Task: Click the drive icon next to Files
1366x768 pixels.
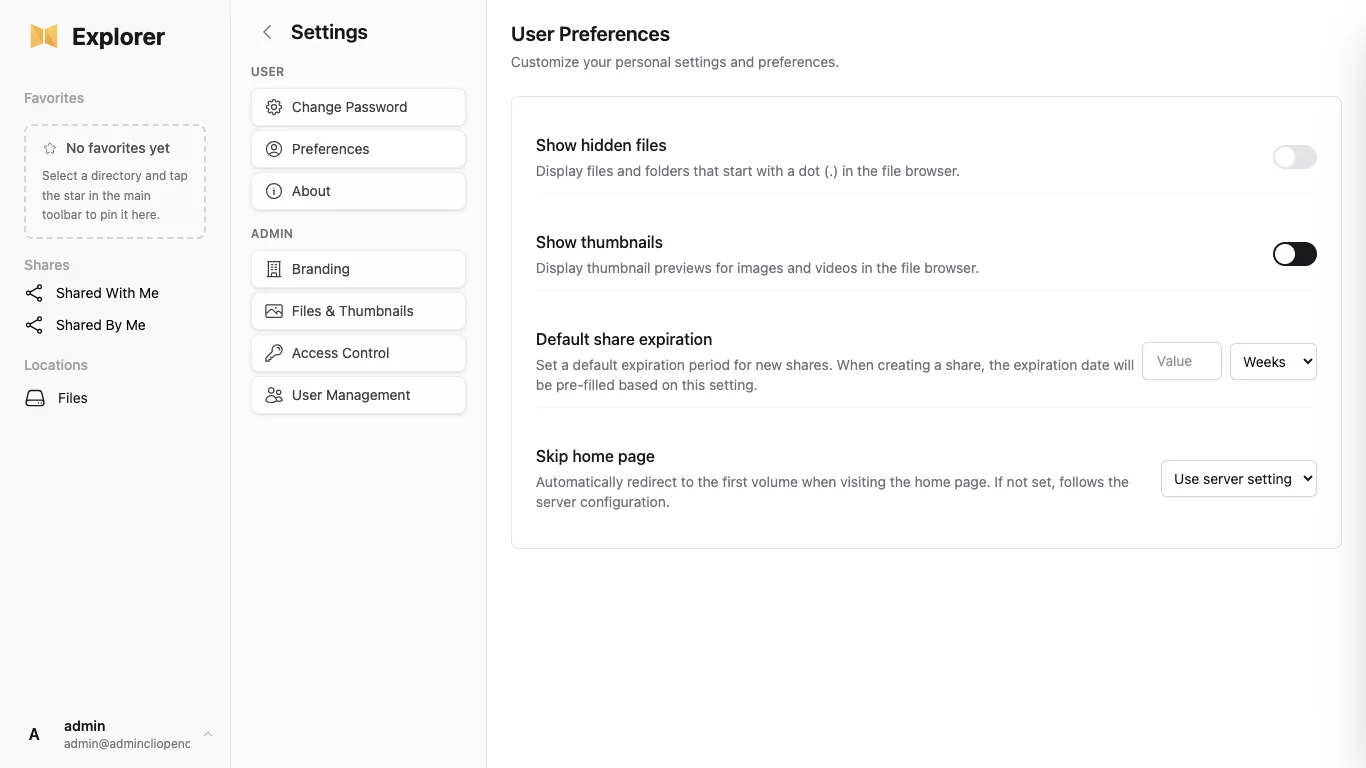Action: [35, 398]
